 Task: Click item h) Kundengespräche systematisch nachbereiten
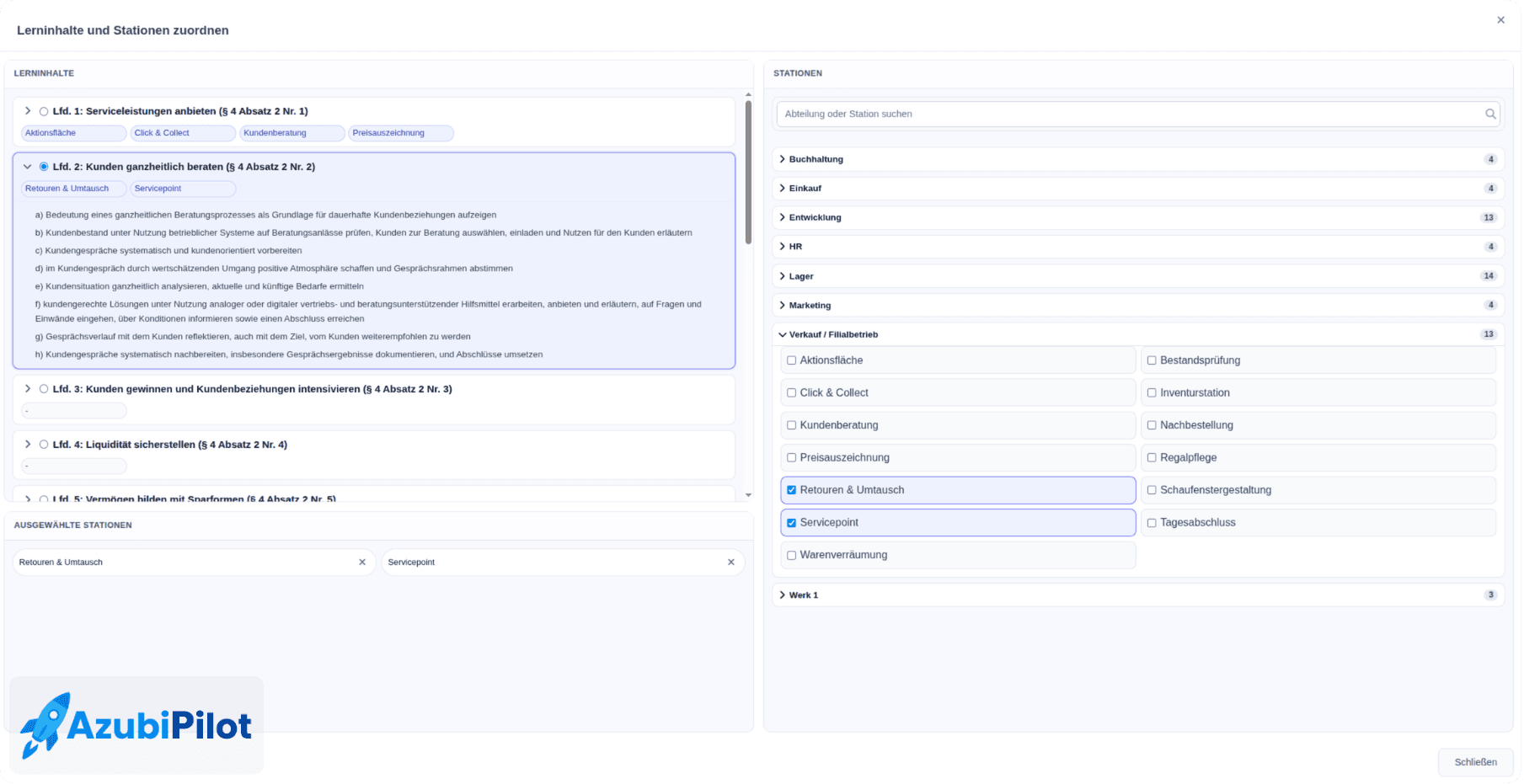(x=289, y=355)
